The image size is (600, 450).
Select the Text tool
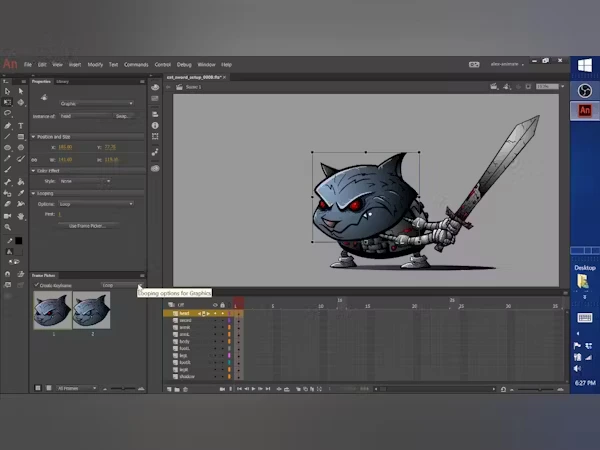coord(21,126)
